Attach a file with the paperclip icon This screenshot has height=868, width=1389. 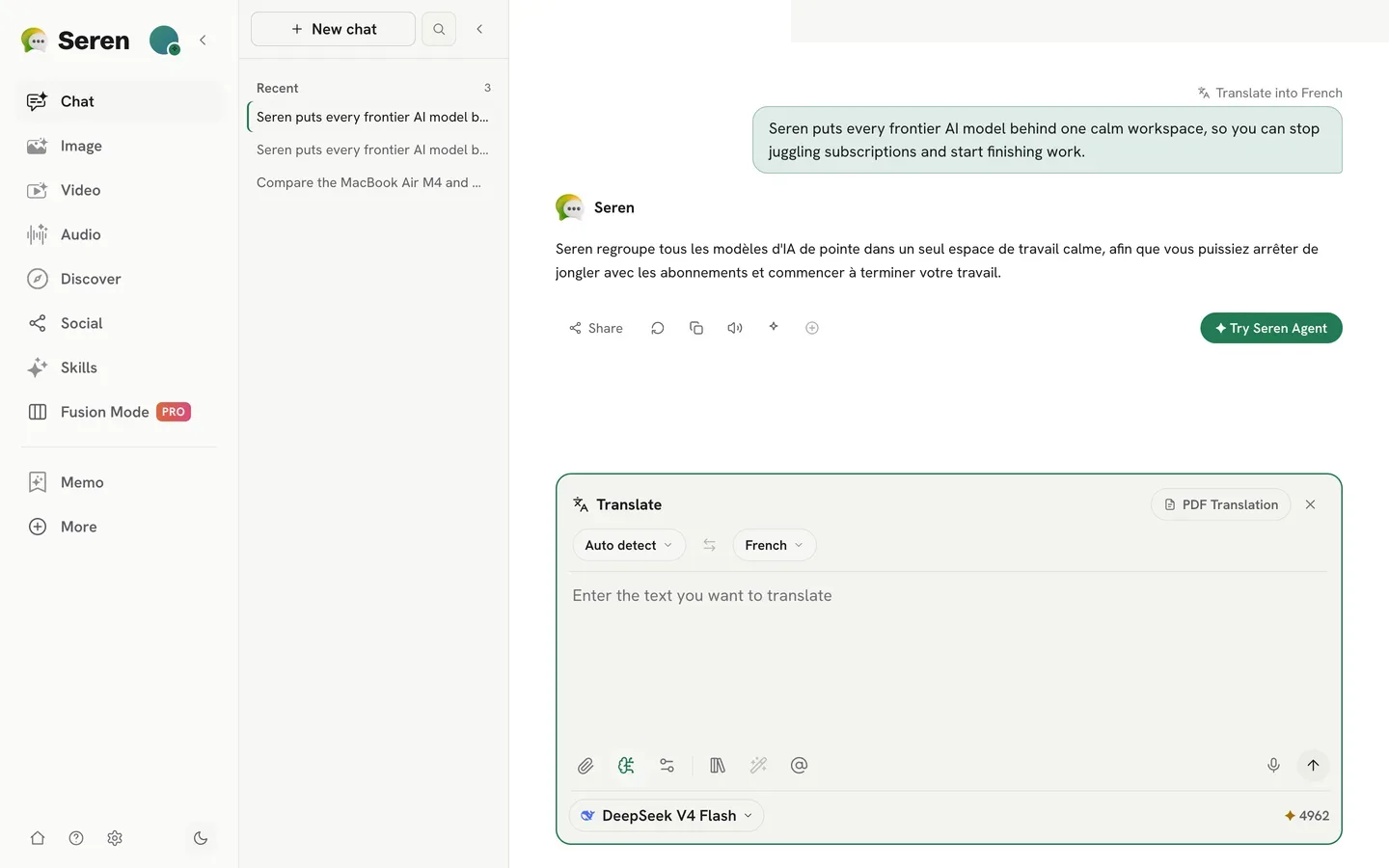tap(586, 766)
